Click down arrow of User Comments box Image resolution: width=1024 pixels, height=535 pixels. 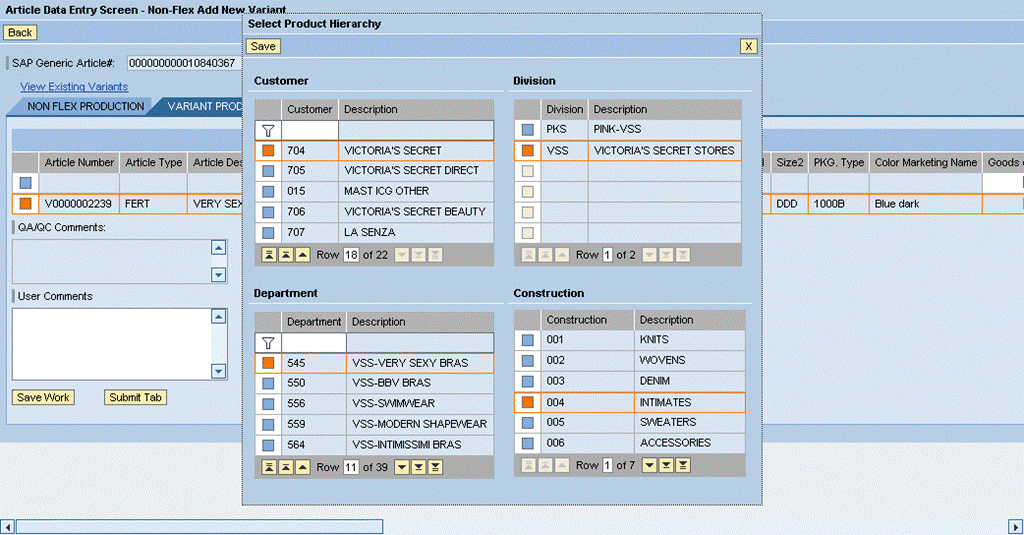click(219, 371)
